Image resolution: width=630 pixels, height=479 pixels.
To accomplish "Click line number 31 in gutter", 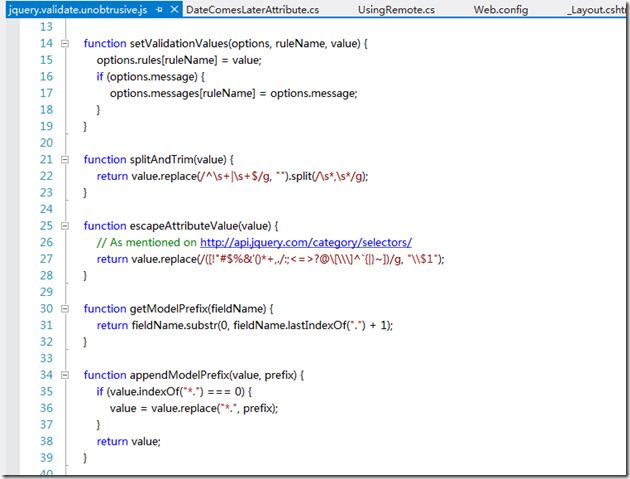I will (46, 325).
